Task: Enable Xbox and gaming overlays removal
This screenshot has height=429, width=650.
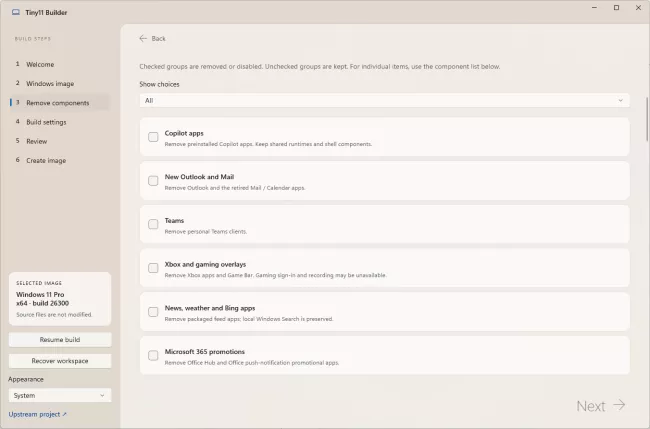Action: point(153,268)
